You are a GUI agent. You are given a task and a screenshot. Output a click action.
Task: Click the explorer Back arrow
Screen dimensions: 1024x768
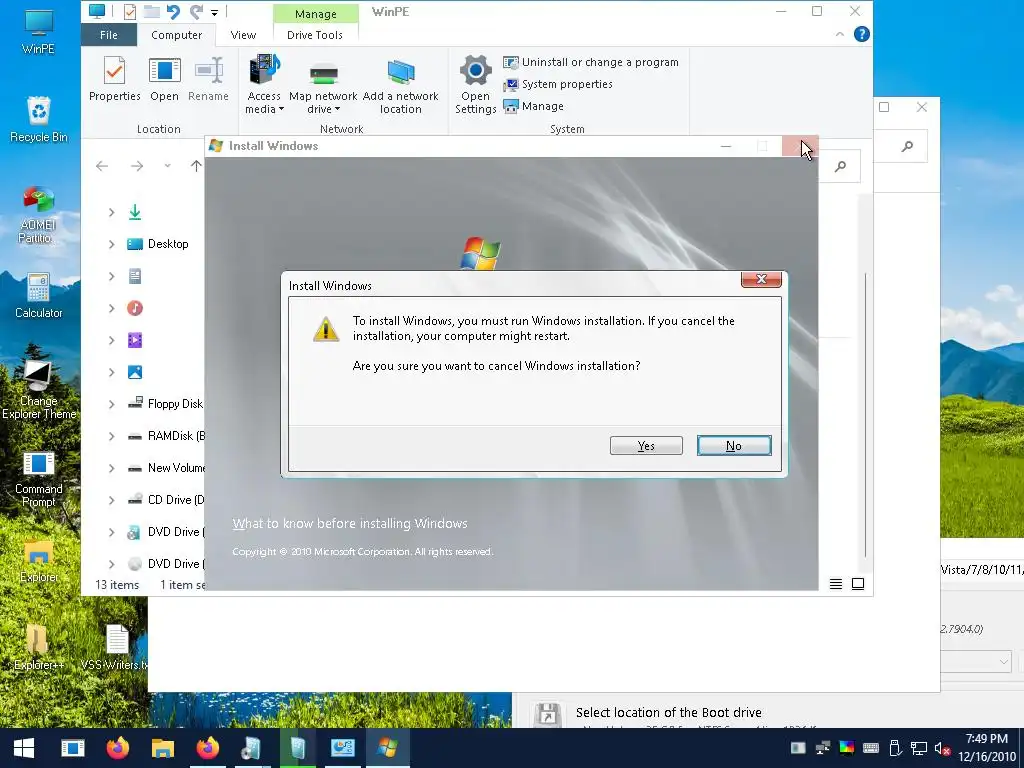pos(102,166)
